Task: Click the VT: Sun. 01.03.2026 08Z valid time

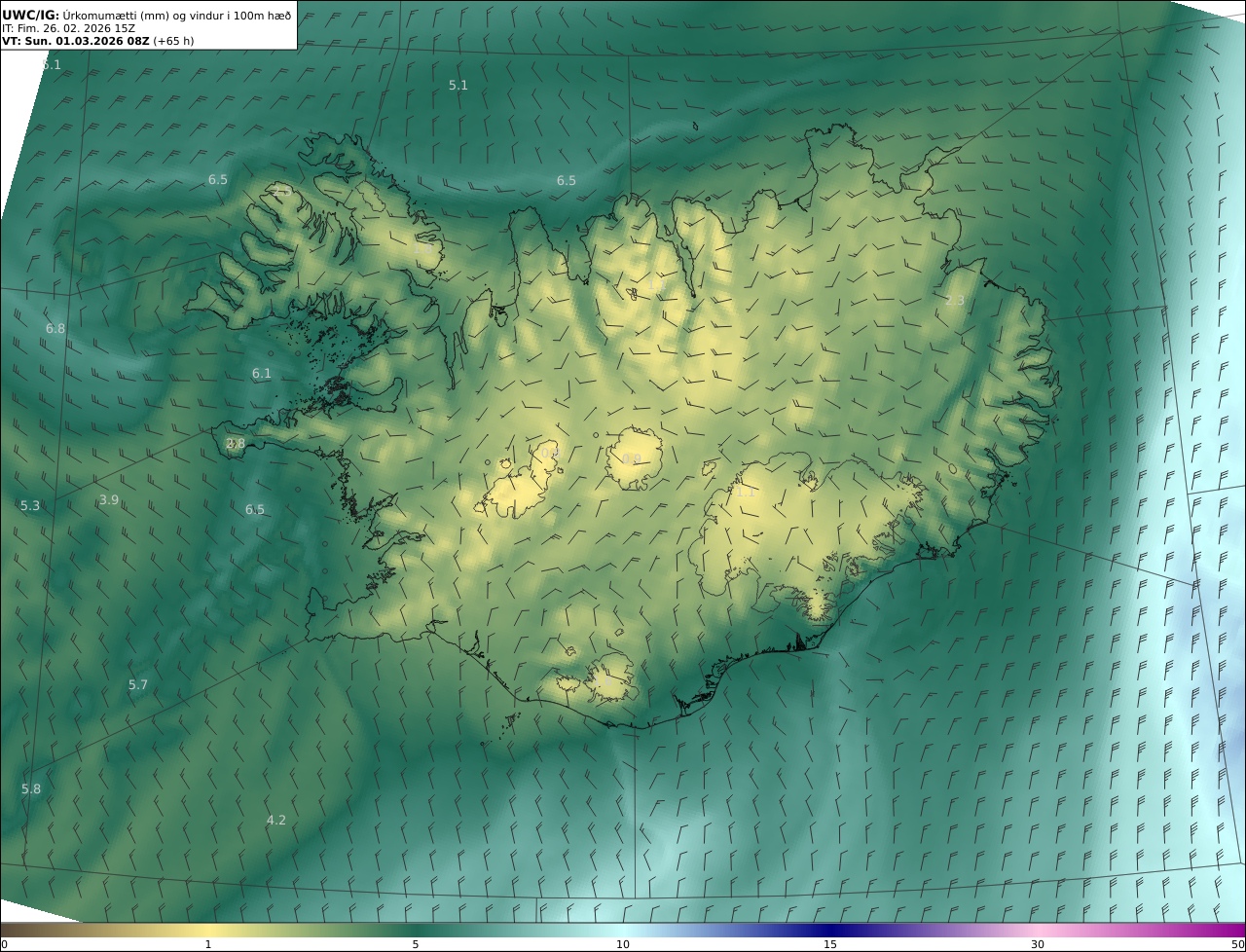Action: tap(75, 41)
